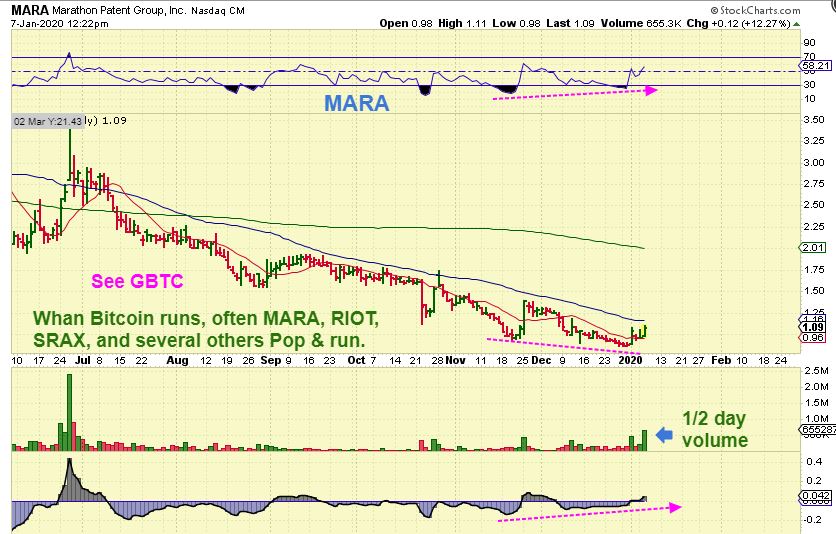Screen dimensions: 836x534
Task: Click the price axis label 3.00
Action: point(814,163)
